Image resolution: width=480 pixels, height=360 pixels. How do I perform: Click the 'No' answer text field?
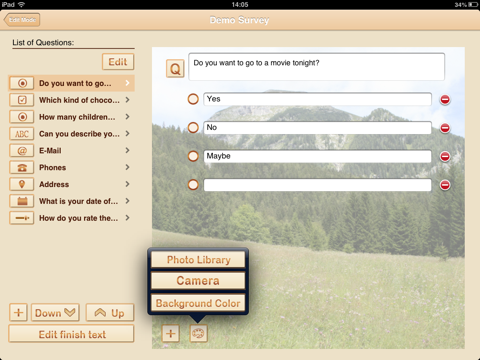317,128
